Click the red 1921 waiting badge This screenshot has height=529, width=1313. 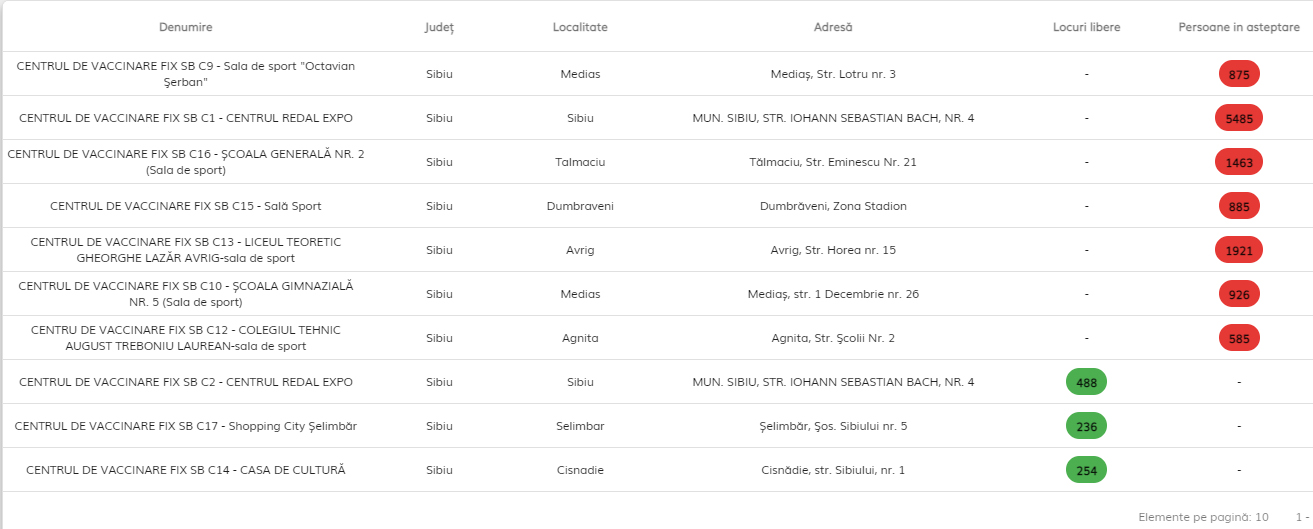point(1239,250)
